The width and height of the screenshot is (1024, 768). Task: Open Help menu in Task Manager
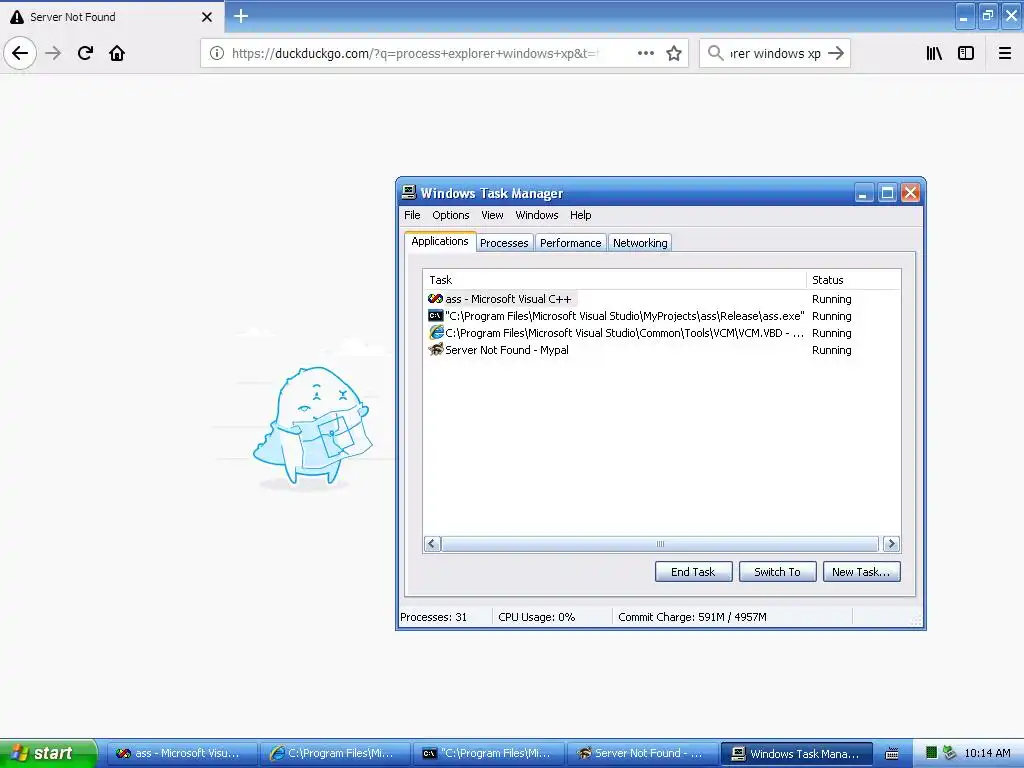[581, 215]
